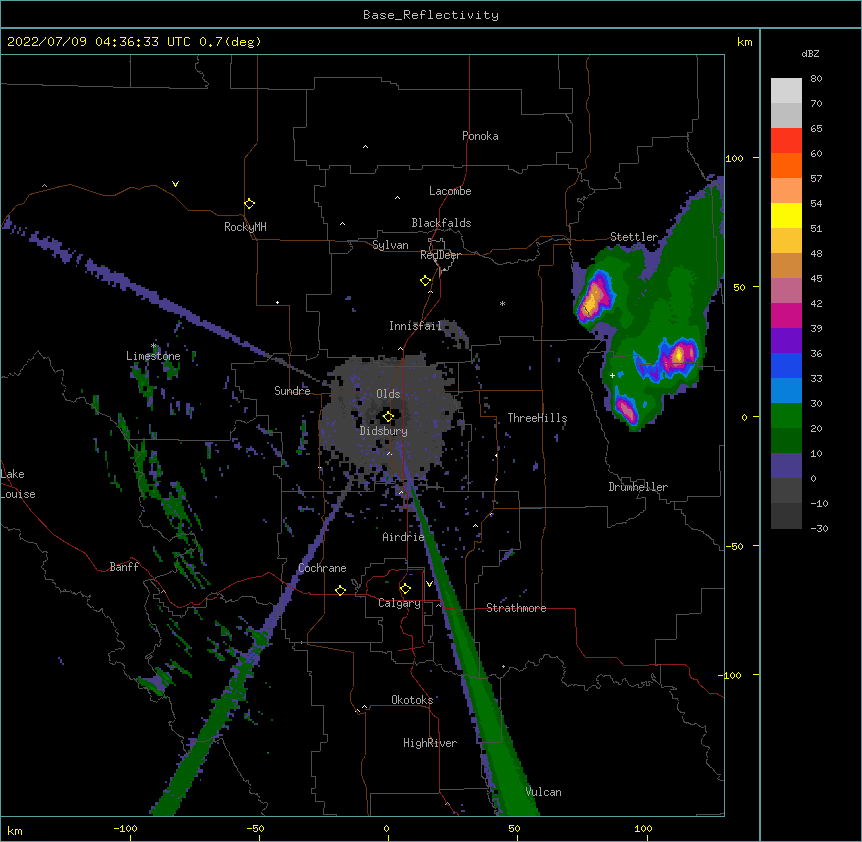
Task: Click the Vulcan town label
Action: (x=543, y=792)
